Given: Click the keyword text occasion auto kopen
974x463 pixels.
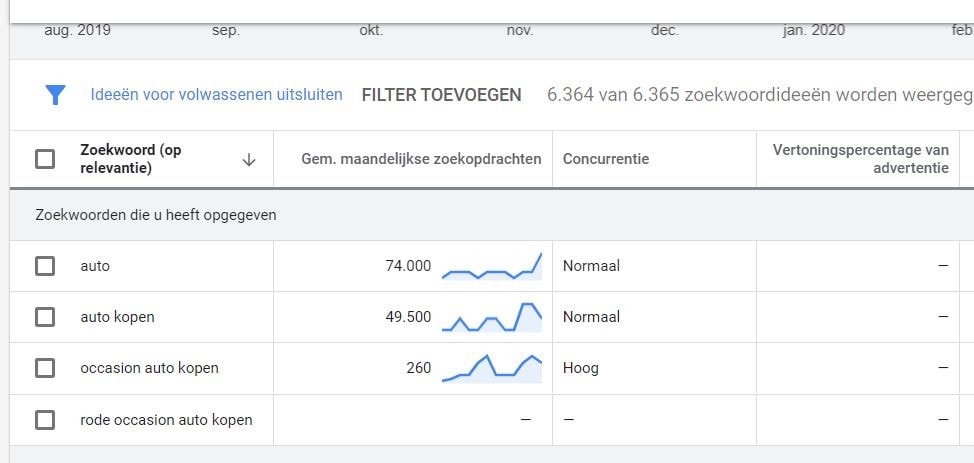Looking at the screenshot, I should (x=149, y=368).
